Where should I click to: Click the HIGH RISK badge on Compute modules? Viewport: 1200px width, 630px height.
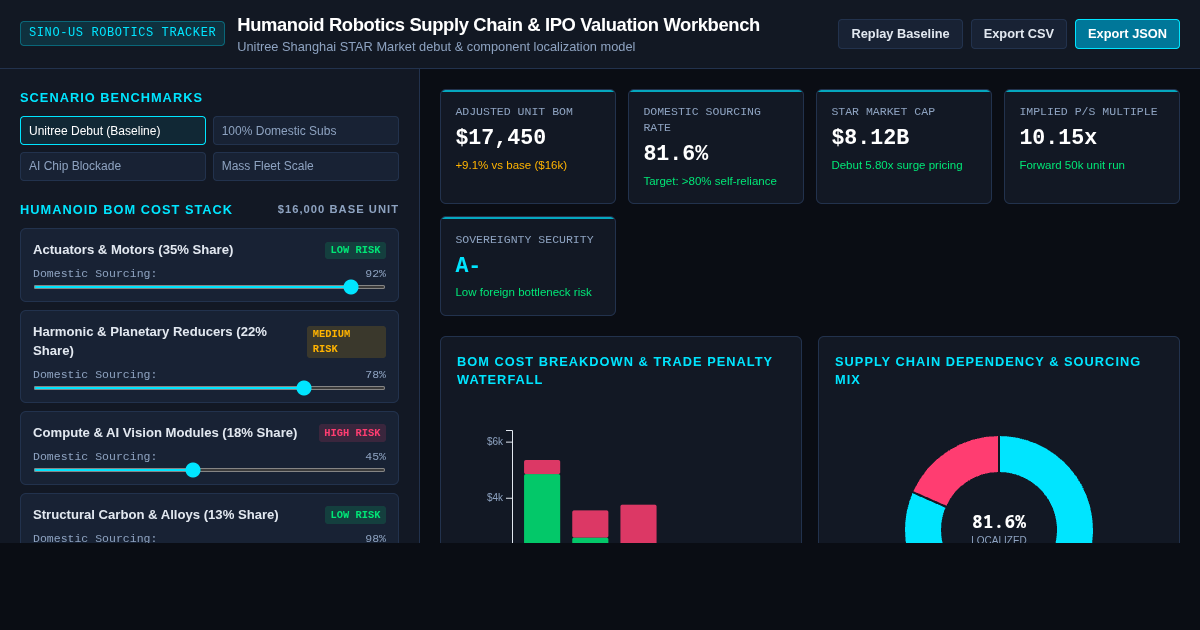(352, 433)
